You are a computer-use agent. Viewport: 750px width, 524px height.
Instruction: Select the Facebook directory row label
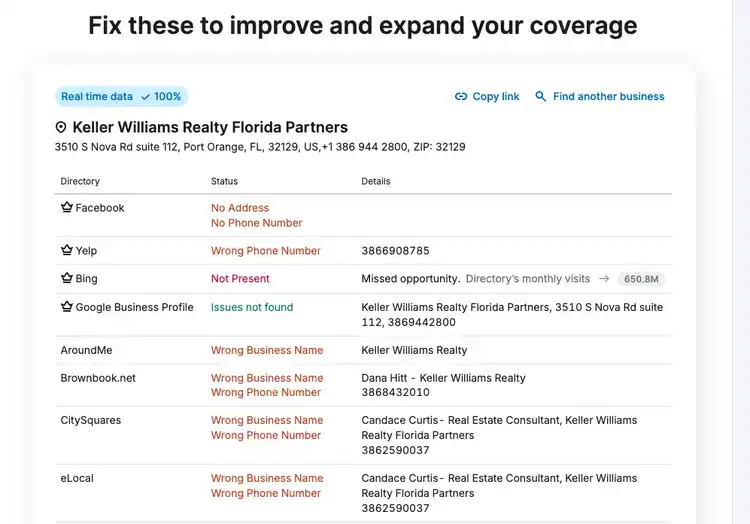pyautogui.click(x=99, y=208)
